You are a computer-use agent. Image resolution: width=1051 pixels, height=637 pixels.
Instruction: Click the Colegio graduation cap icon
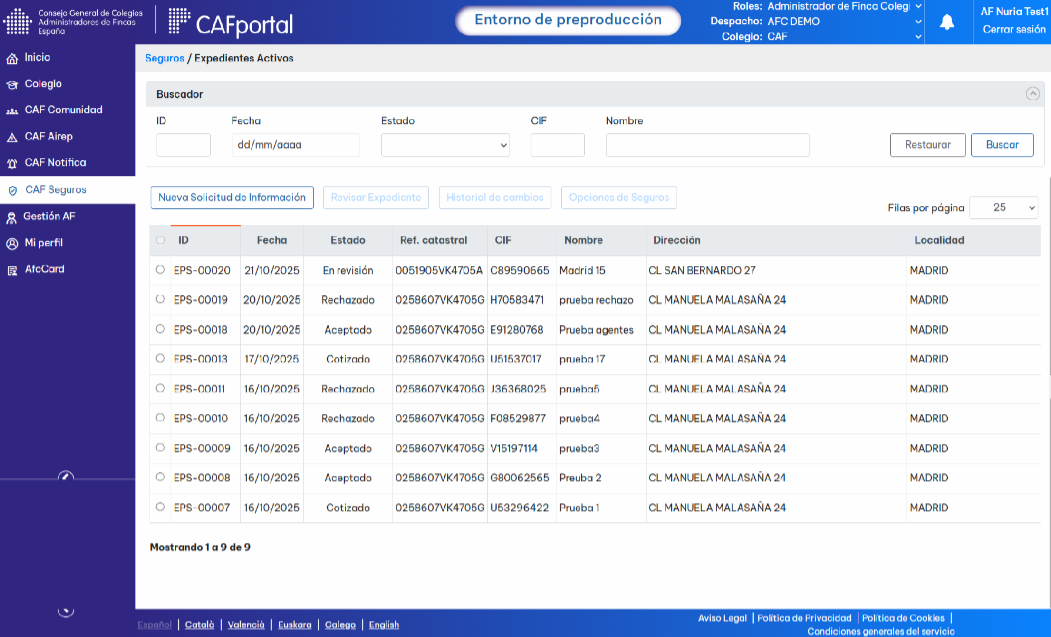pyautogui.click(x=12, y=84)
